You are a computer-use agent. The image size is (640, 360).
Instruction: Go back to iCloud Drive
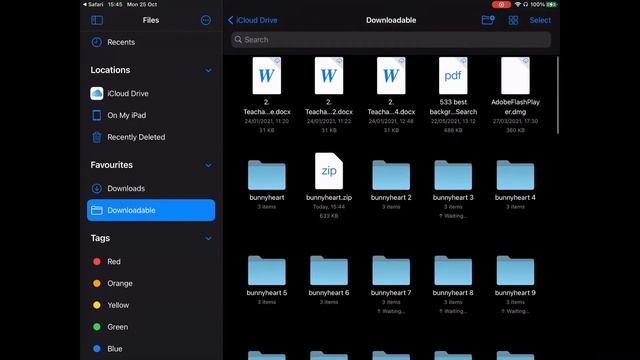252,20
